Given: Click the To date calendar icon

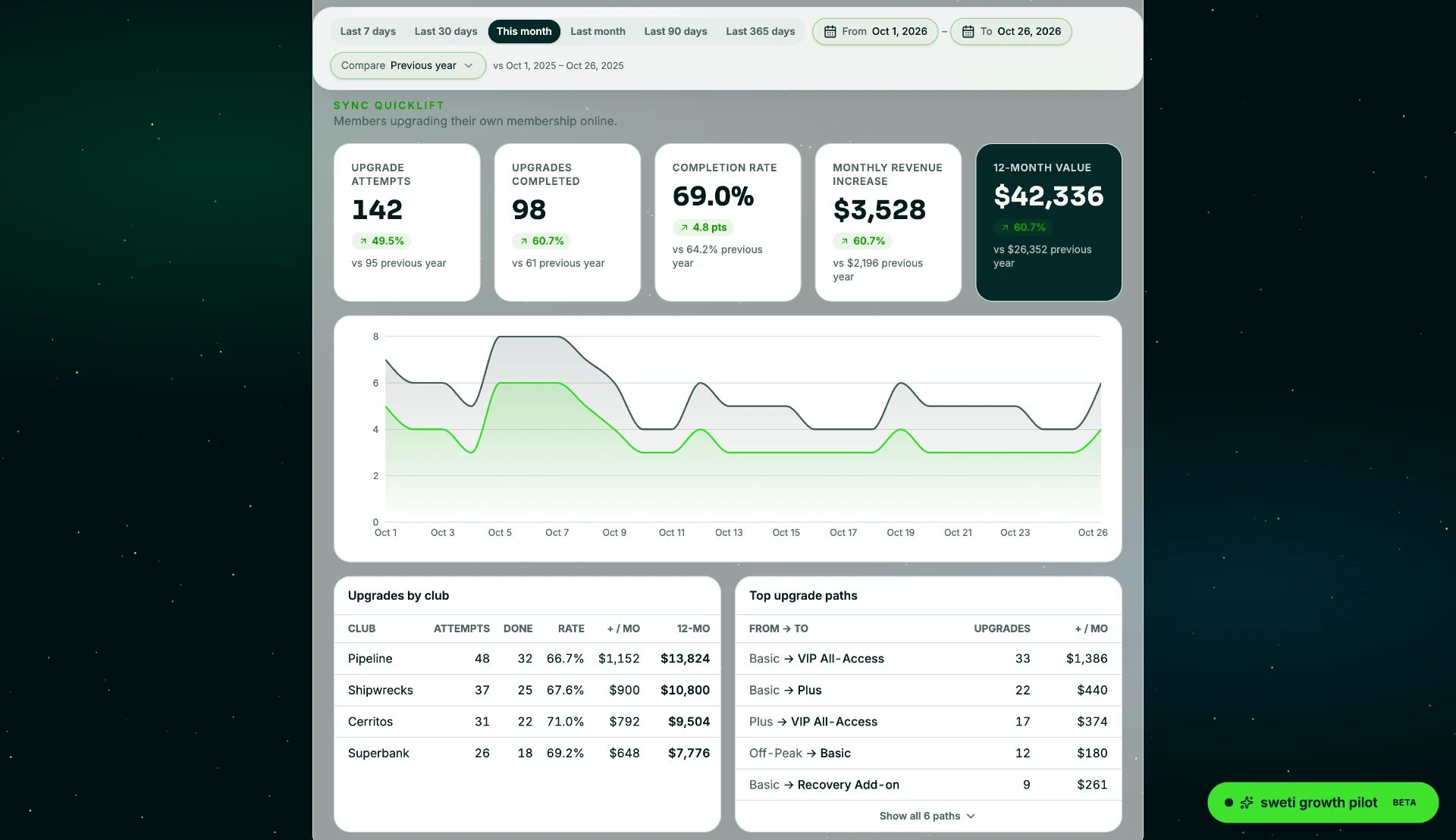Looking at the screenshot, I should [968, 32].
